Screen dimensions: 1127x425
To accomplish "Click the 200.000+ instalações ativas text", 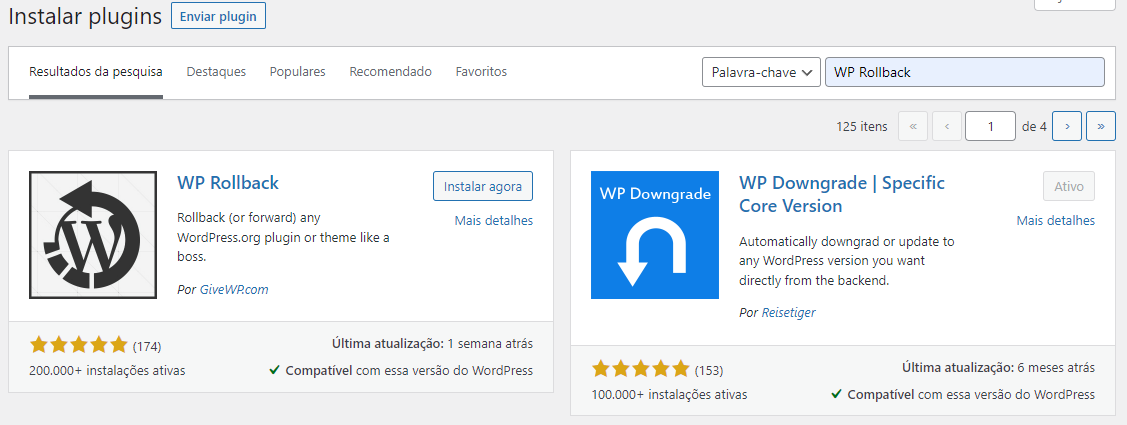I will pyautogui.click(x=107, y=371).
